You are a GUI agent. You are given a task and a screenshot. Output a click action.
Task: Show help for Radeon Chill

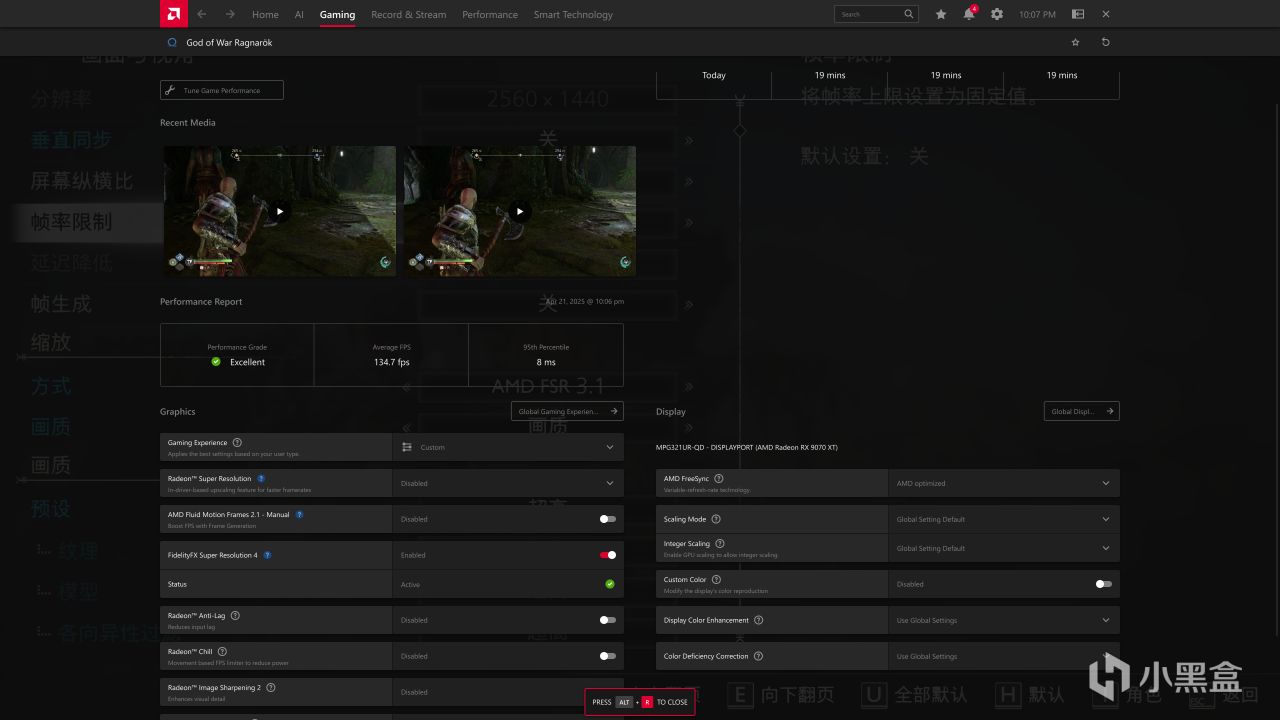[x=223, y=651]
